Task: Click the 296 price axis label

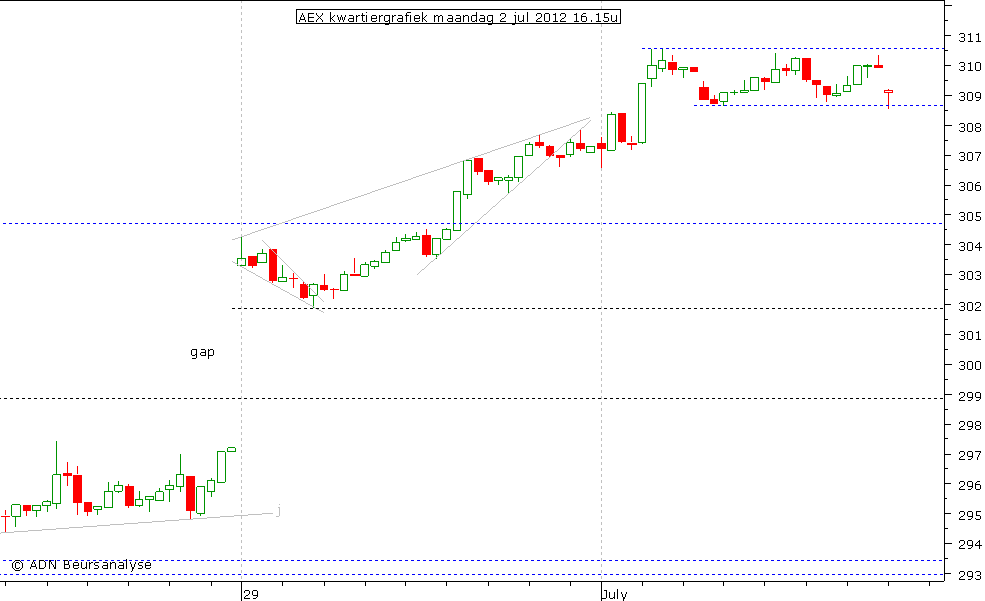Action: (969, 485)
